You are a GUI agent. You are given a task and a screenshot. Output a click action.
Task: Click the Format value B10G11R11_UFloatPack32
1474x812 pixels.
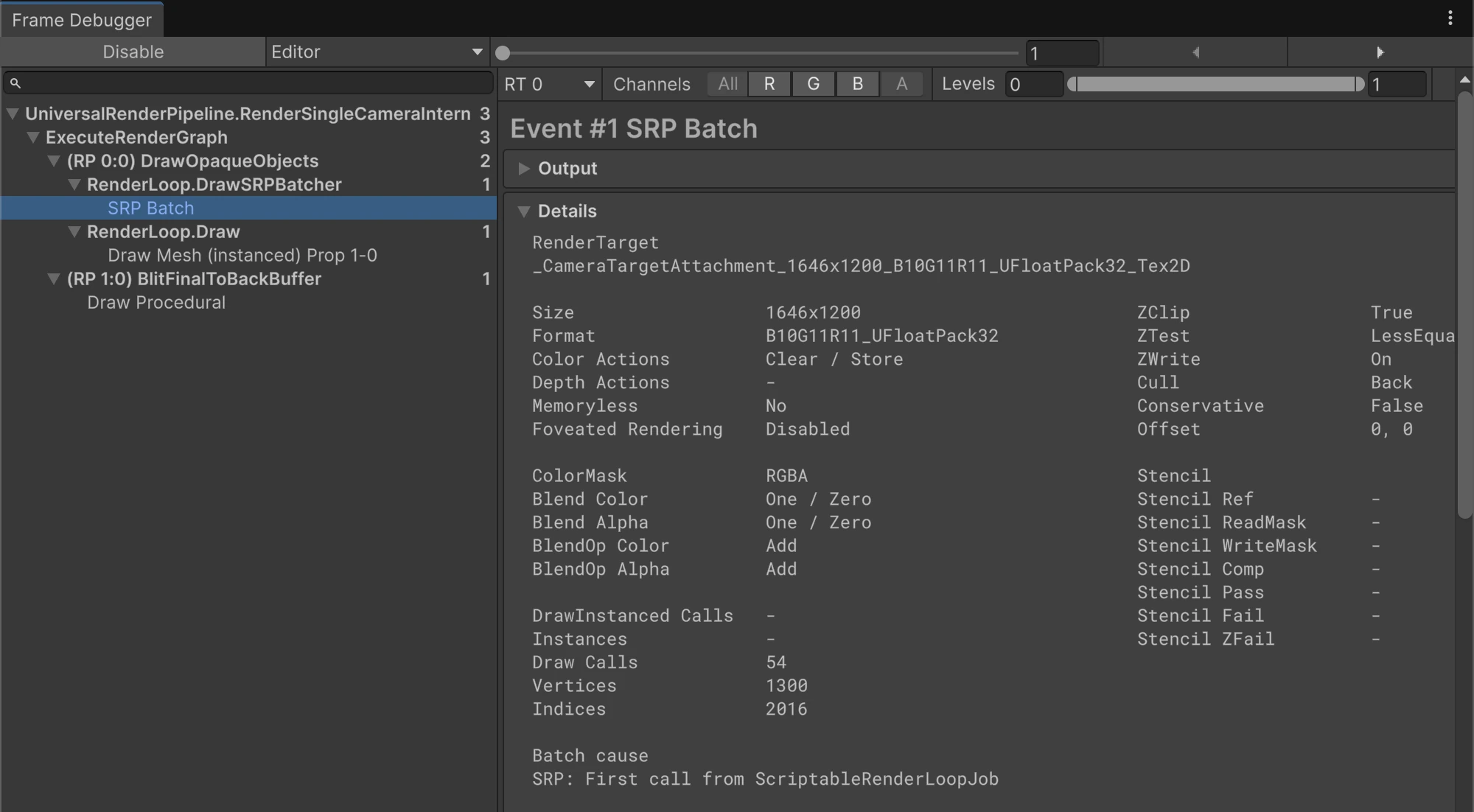882,336
